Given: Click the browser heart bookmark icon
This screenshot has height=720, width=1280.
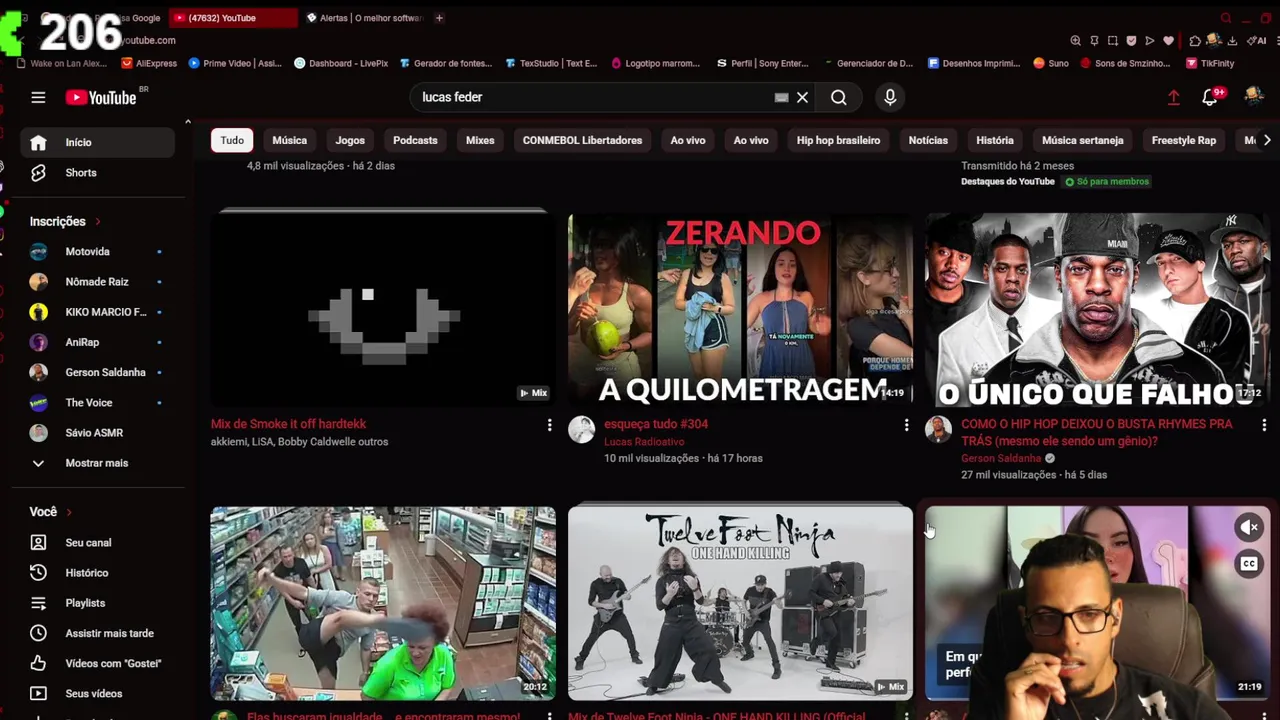Looking at the screenshot, I should pyautogui.click(x=1168, y=41).
